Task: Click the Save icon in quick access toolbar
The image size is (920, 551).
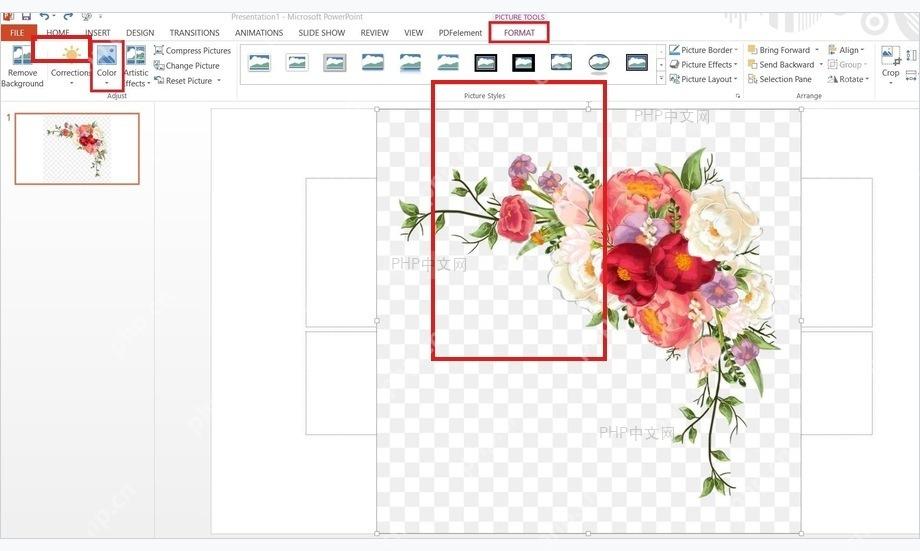Action: (26, 16)
